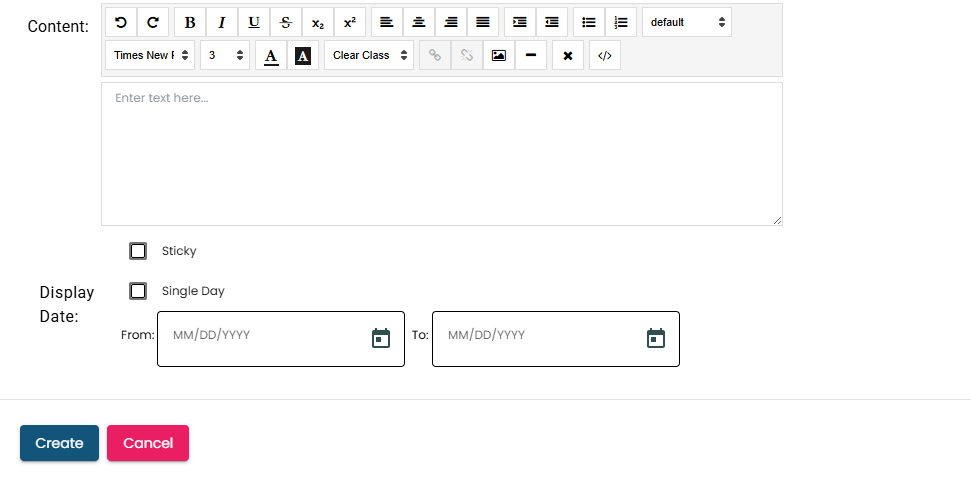Click the remove formatting X icon
Screen dimensions: 971x484
pyautogui.click(x=567, y=55)
